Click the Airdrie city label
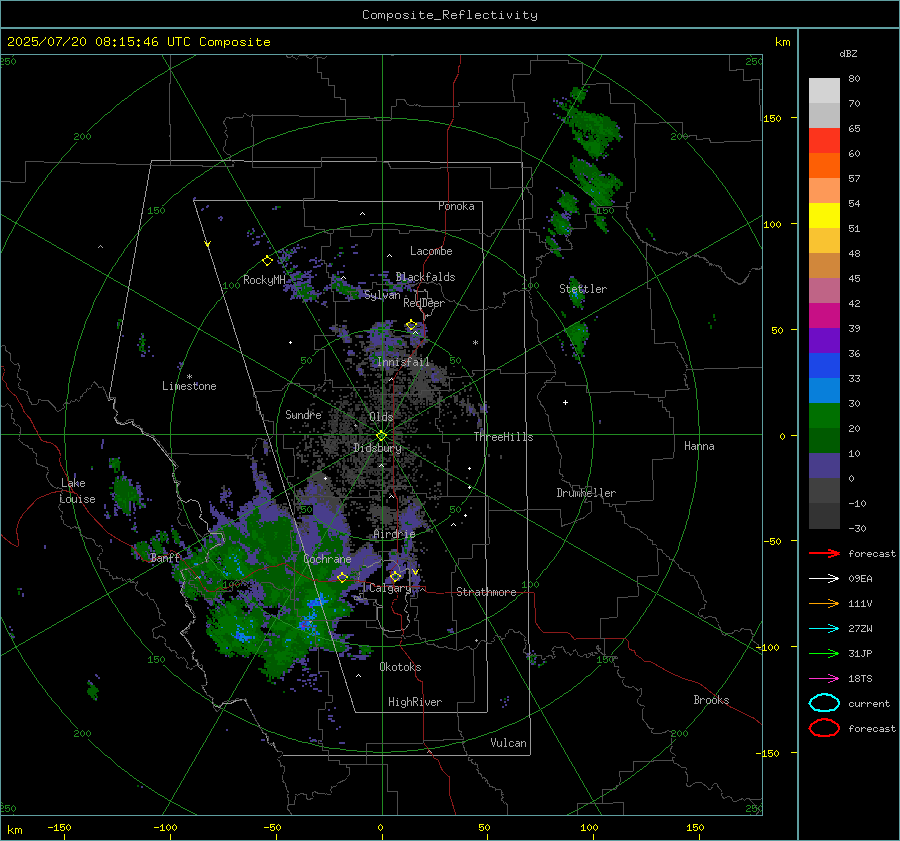Image resolution: width=900 pixels, height=841 pixels. [394, 534]
